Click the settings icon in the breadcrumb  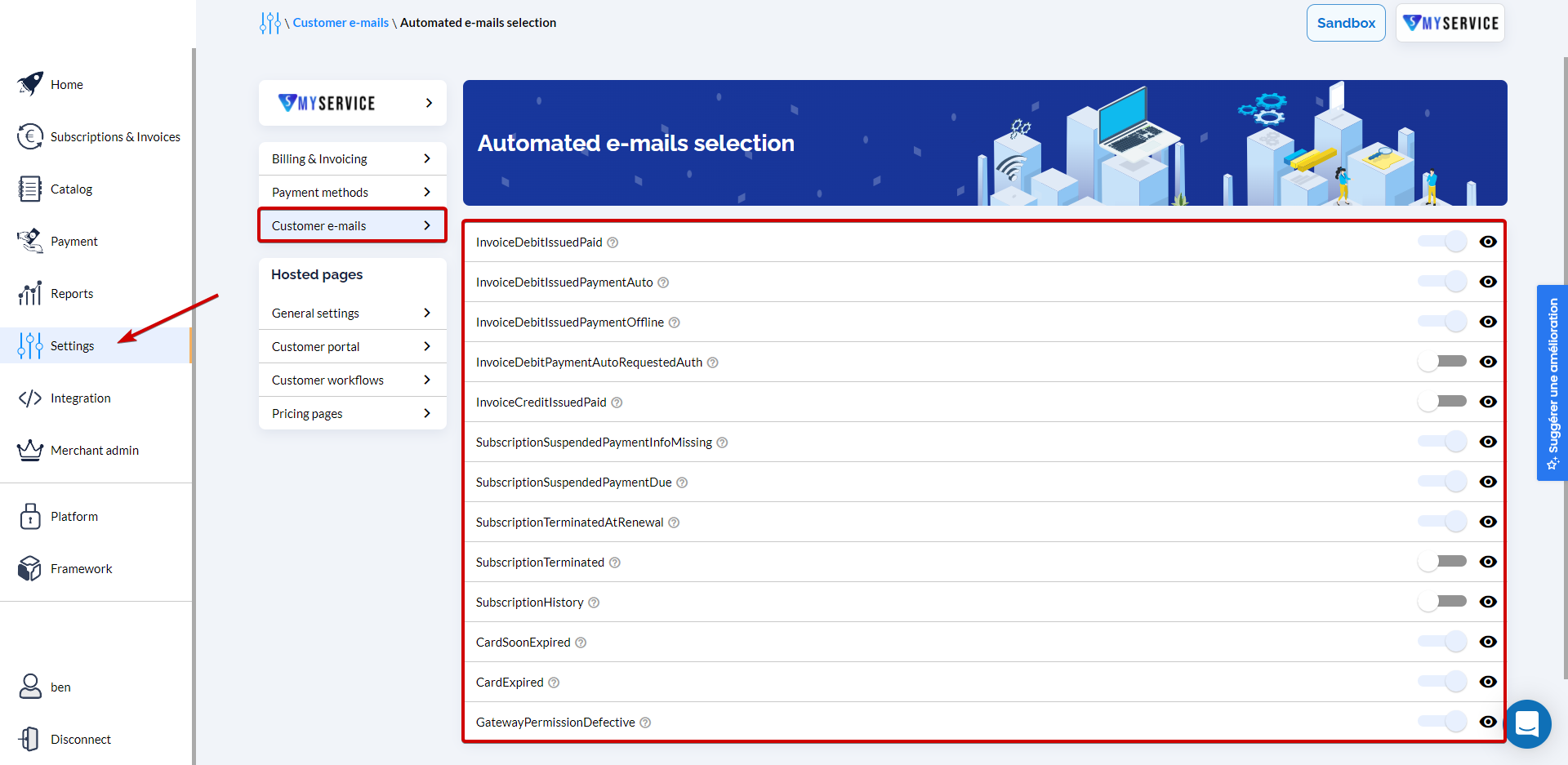(269, 23)
